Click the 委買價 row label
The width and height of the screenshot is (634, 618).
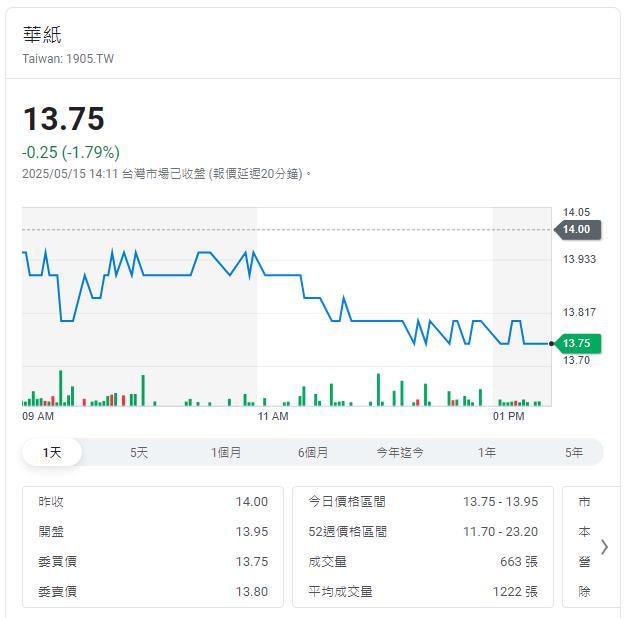57,562
